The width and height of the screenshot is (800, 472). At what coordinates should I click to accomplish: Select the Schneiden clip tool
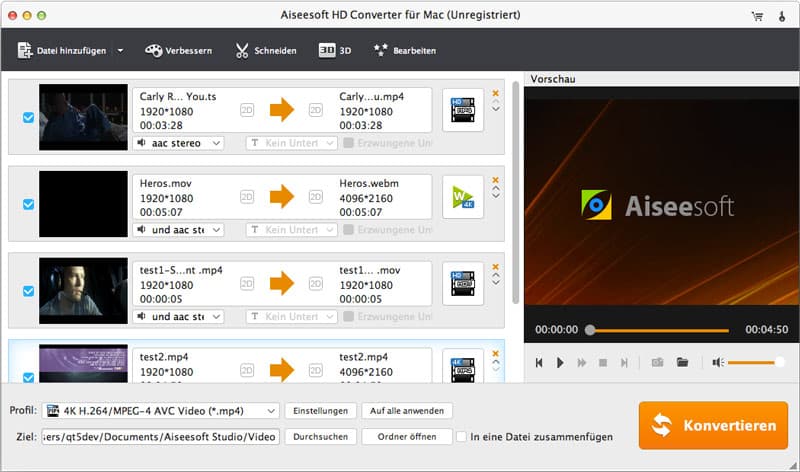[x=266, y=51]
